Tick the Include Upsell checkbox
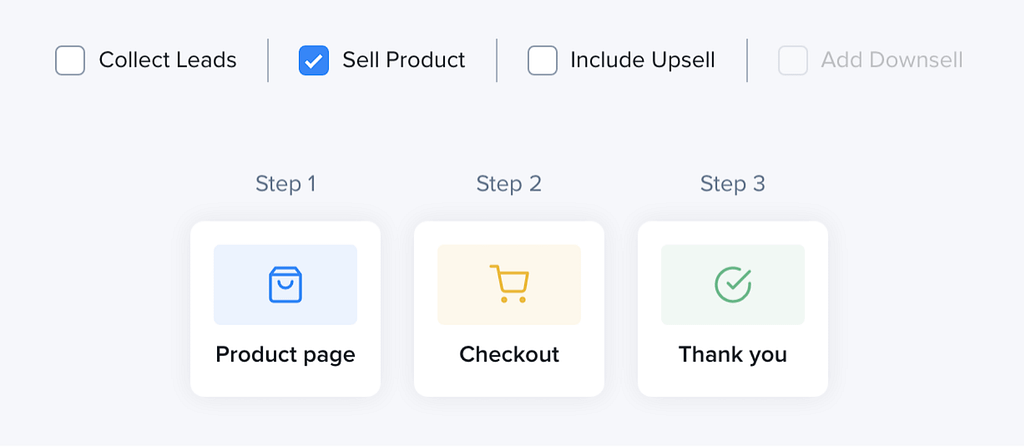 [x=542, y=60]
